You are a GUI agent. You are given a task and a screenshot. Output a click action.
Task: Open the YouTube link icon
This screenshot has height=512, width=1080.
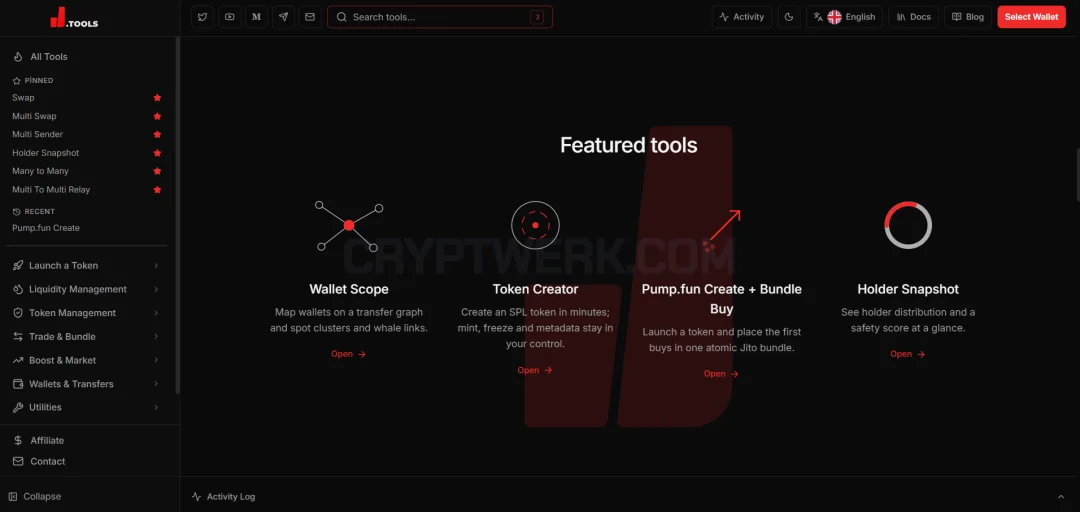229,17
